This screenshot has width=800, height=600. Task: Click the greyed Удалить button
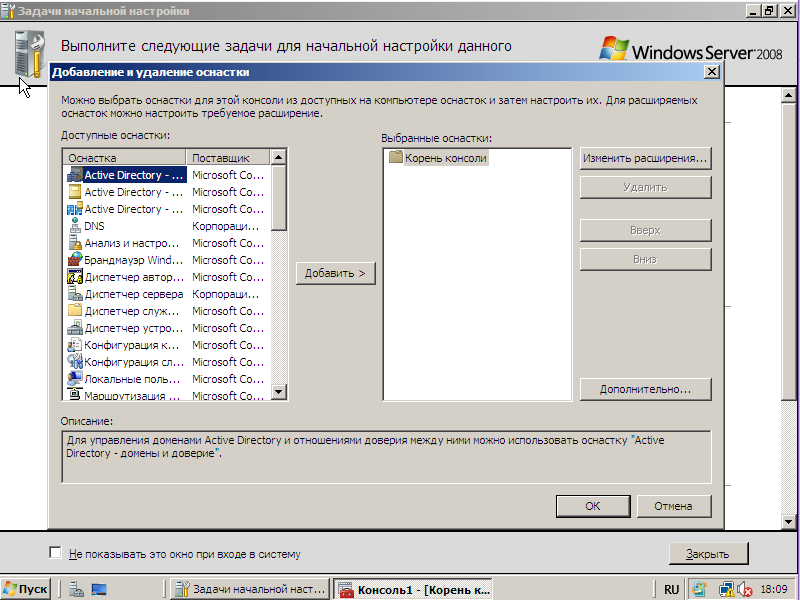tap(645, 187)
